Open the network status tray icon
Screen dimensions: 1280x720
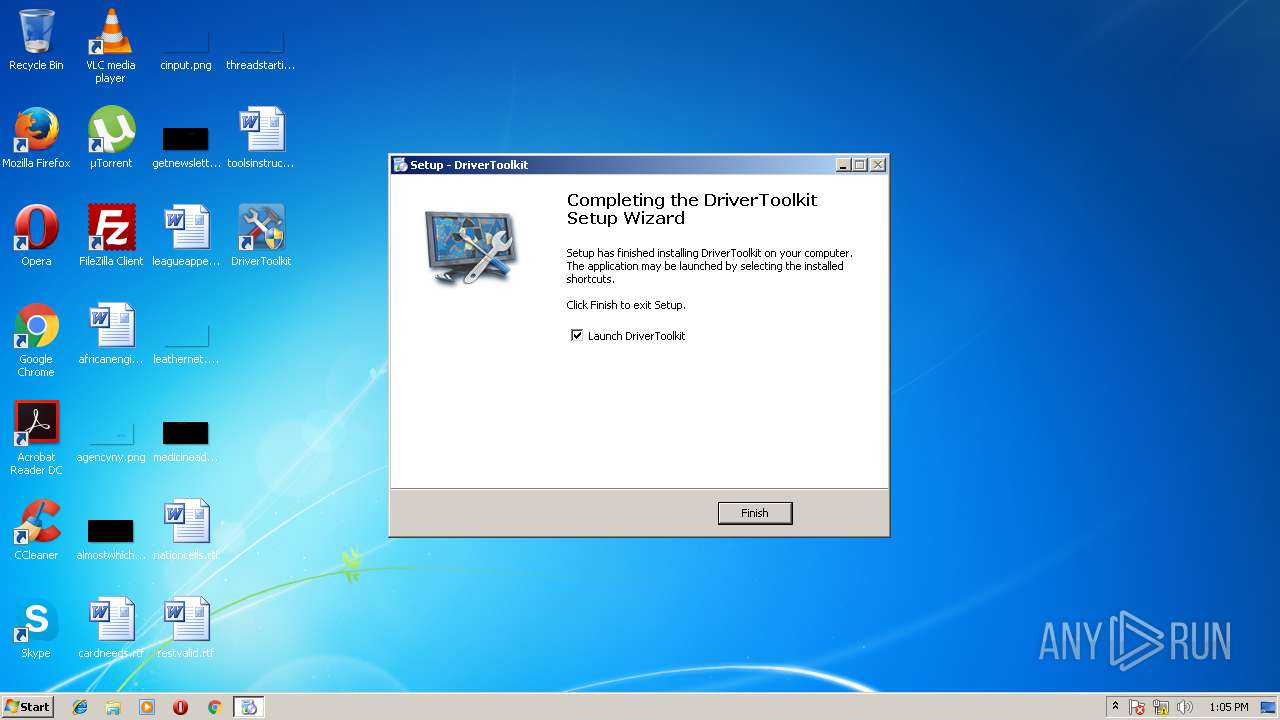(1161, 707)
